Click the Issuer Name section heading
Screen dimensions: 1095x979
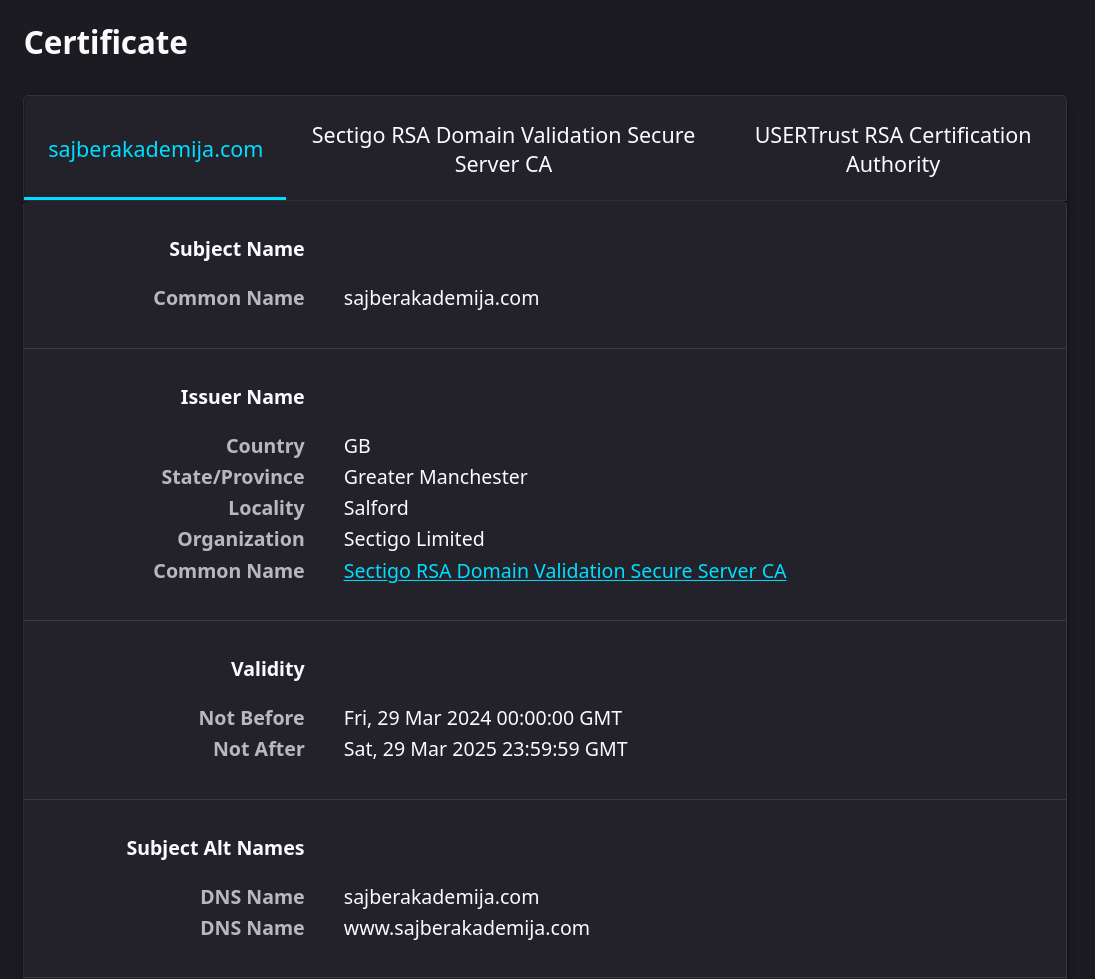[x=242, y=397]
